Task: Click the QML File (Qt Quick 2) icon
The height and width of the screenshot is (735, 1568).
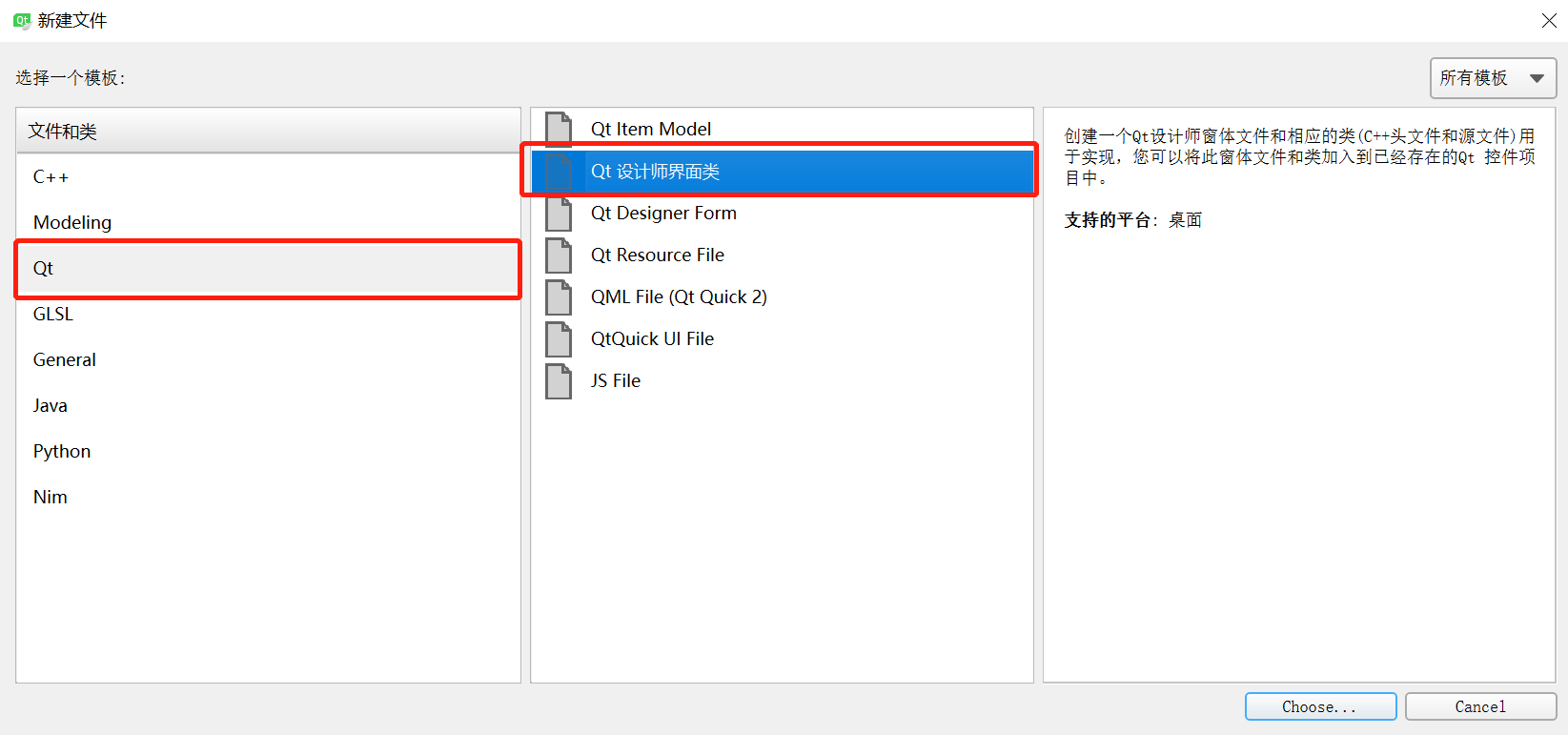Action: pyautogui.click(x=559, y=297)
